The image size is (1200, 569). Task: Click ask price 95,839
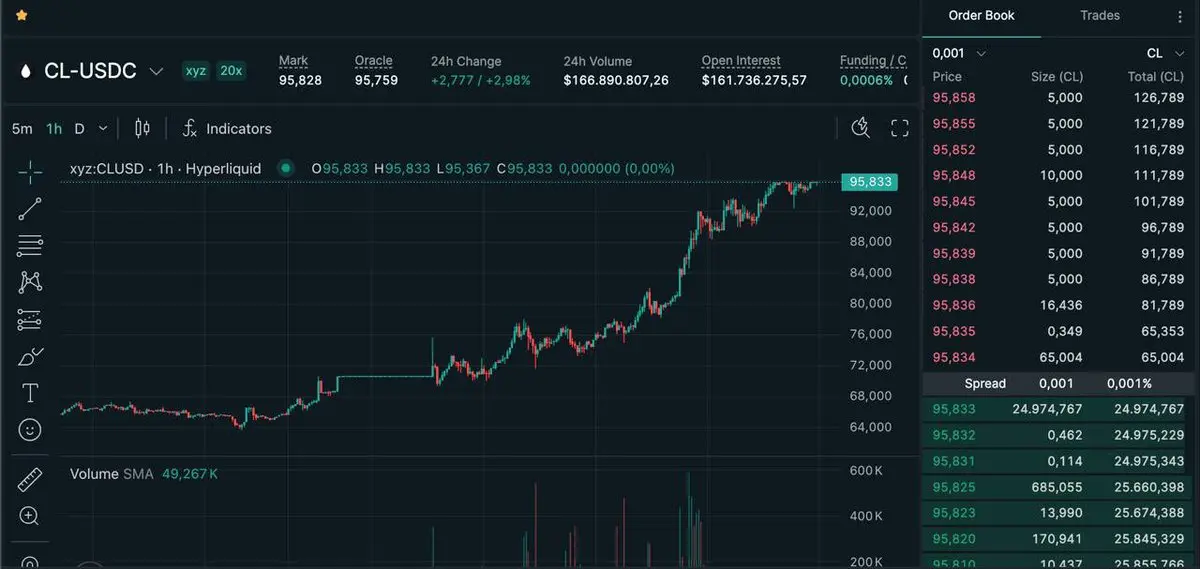coord(953,253)
